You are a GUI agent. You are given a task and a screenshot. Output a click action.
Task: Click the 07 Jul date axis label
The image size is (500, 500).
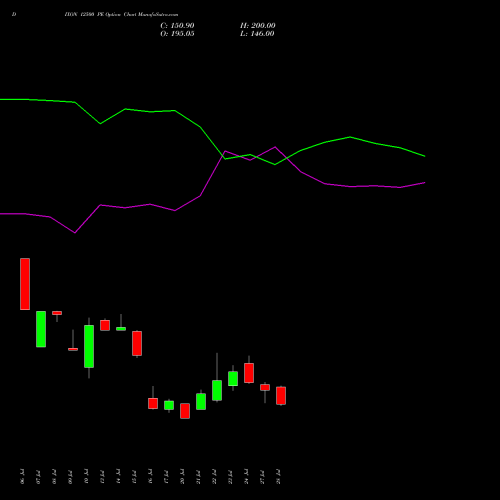tap(38, 477)
